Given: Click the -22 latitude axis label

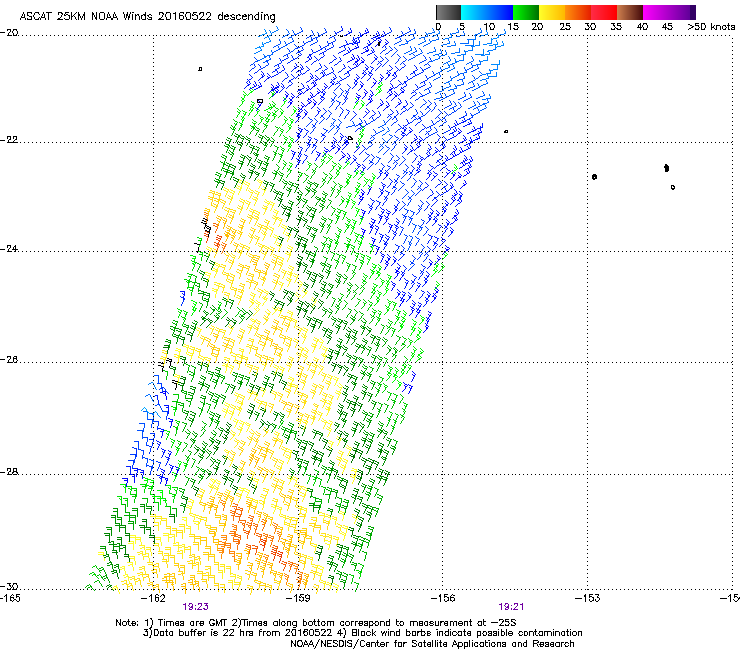Looking at the screenshot, I should click(9, 140).
